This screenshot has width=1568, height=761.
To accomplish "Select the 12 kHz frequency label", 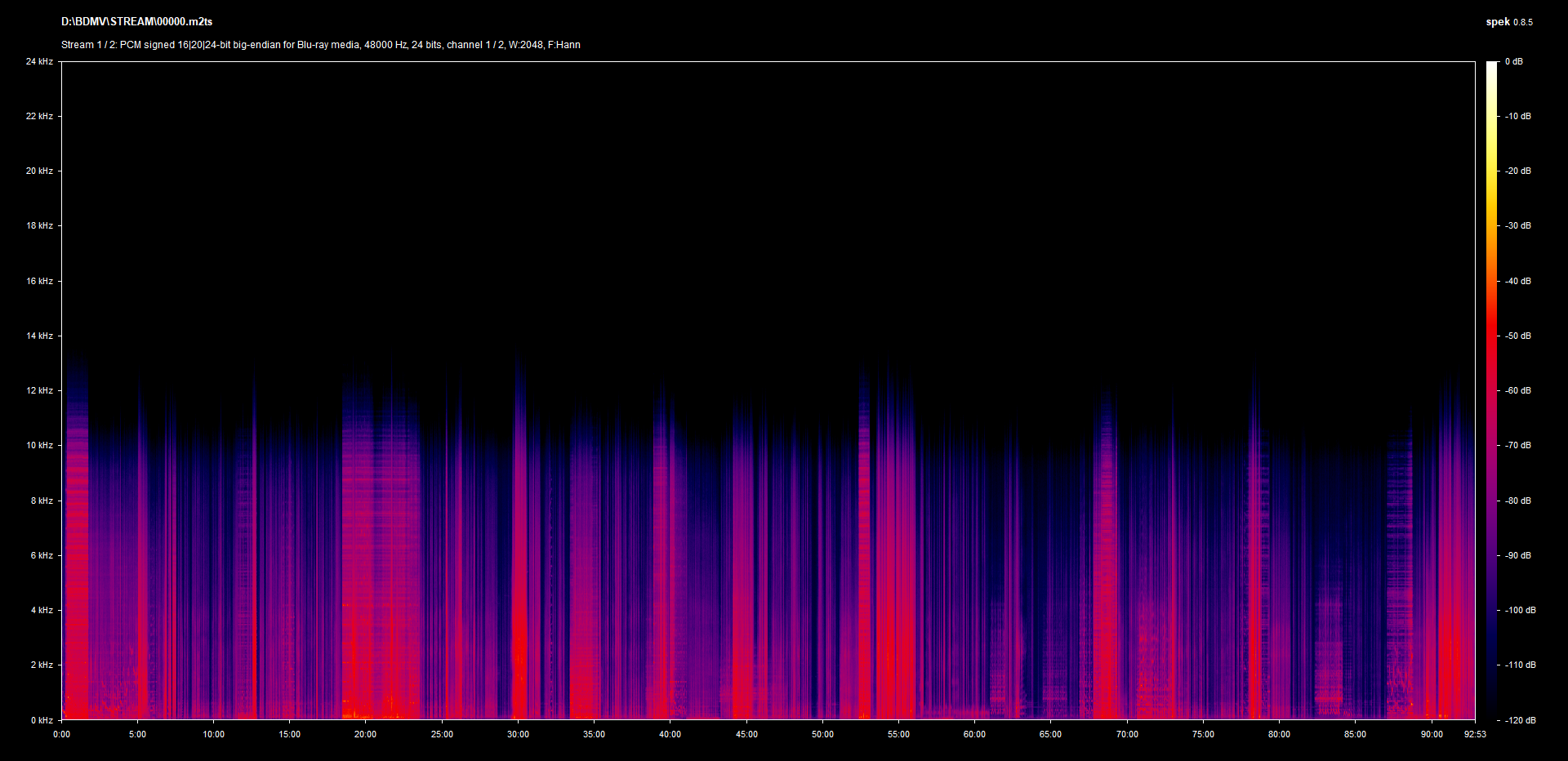I will tap(39, 390).
